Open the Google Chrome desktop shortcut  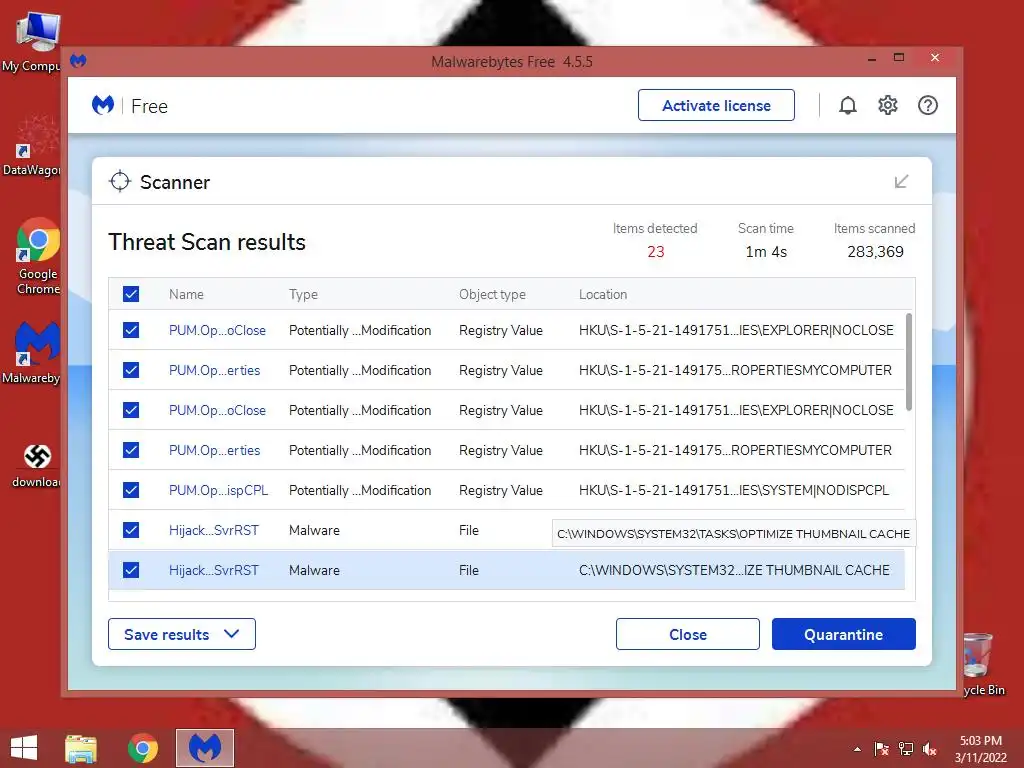(38, 257)
